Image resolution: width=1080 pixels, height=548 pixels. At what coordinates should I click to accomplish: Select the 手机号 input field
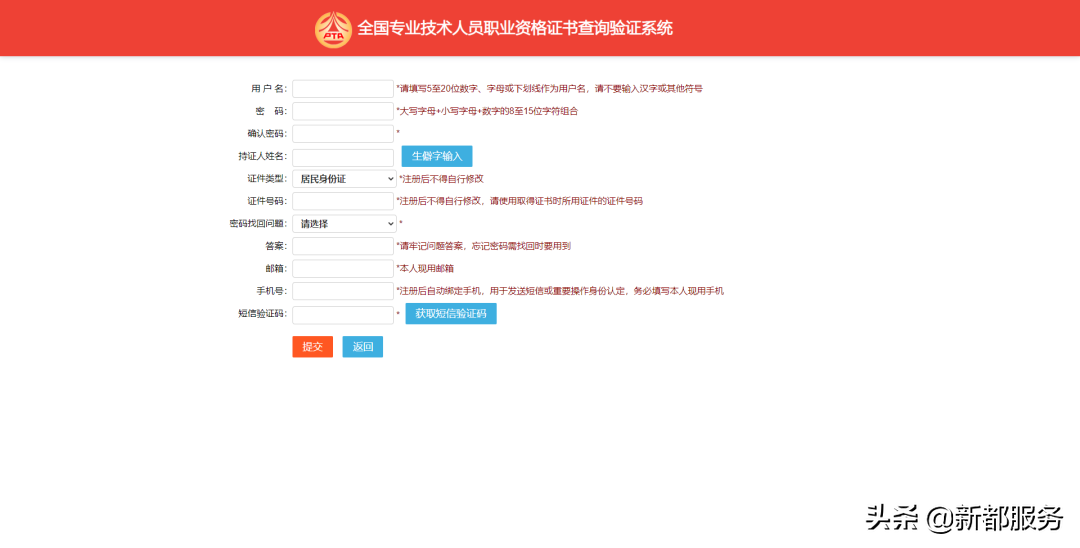click(x=343, y=291)
